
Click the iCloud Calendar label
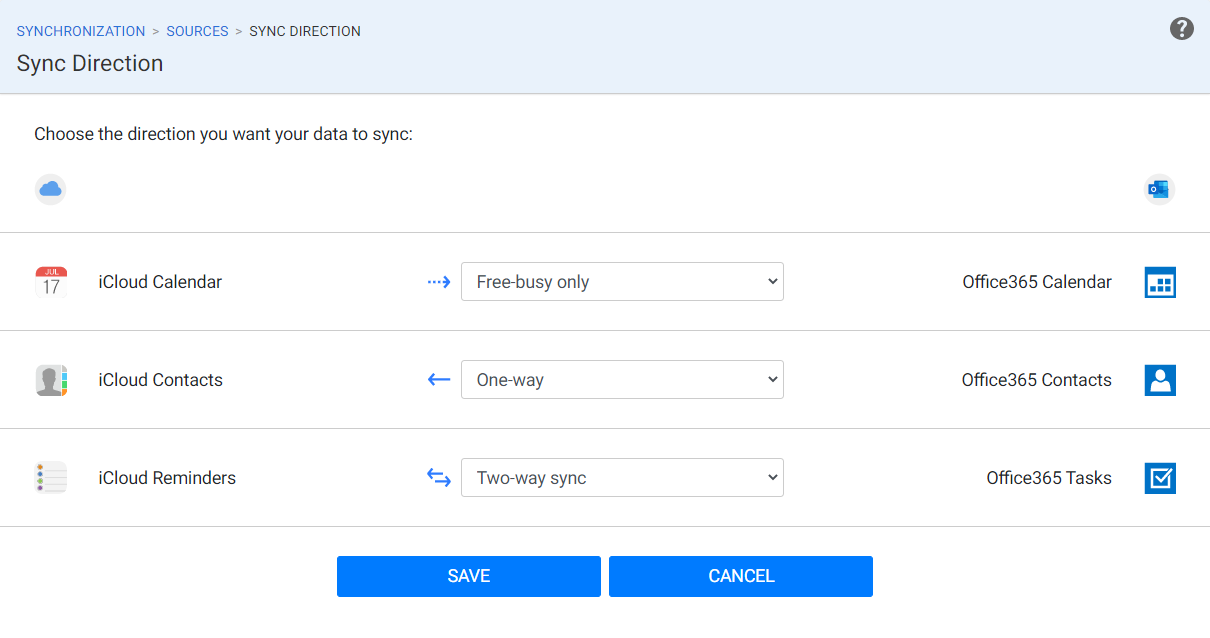(160, 282)
